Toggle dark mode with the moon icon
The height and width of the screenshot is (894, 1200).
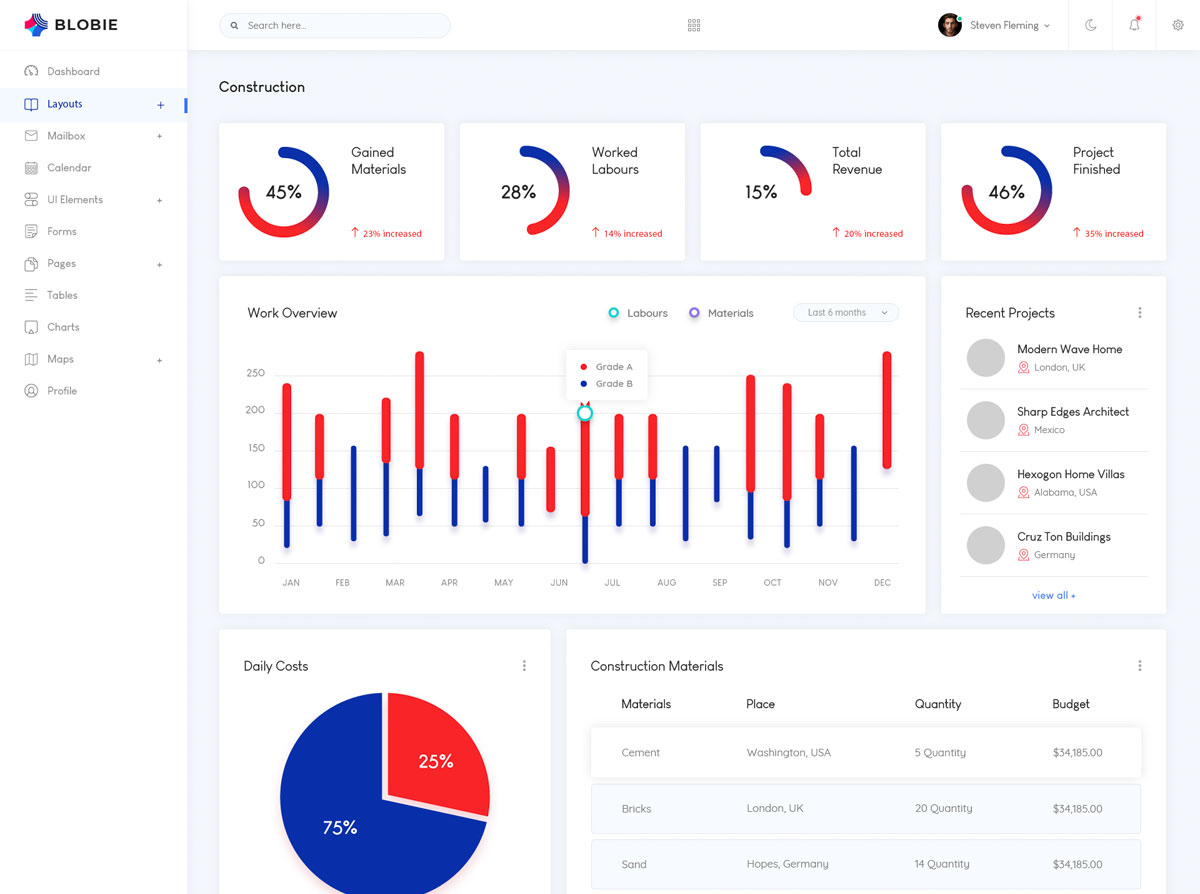pyautogui.click(x=1091, y=25)
